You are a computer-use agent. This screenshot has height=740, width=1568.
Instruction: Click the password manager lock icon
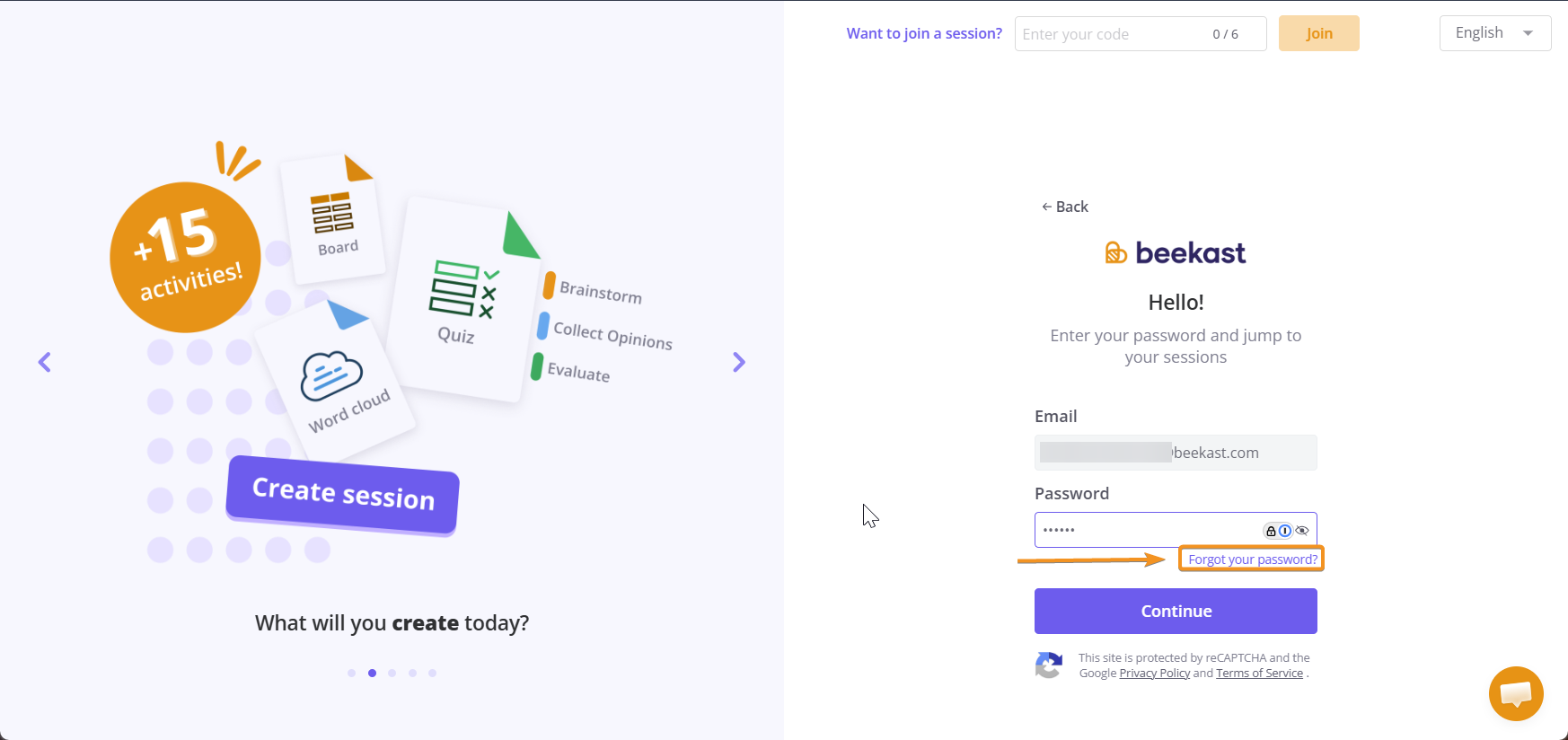[x=1271, y=531]
